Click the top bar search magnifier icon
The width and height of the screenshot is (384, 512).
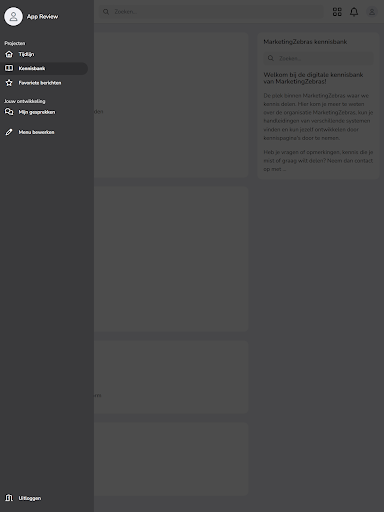pos(106,12)
